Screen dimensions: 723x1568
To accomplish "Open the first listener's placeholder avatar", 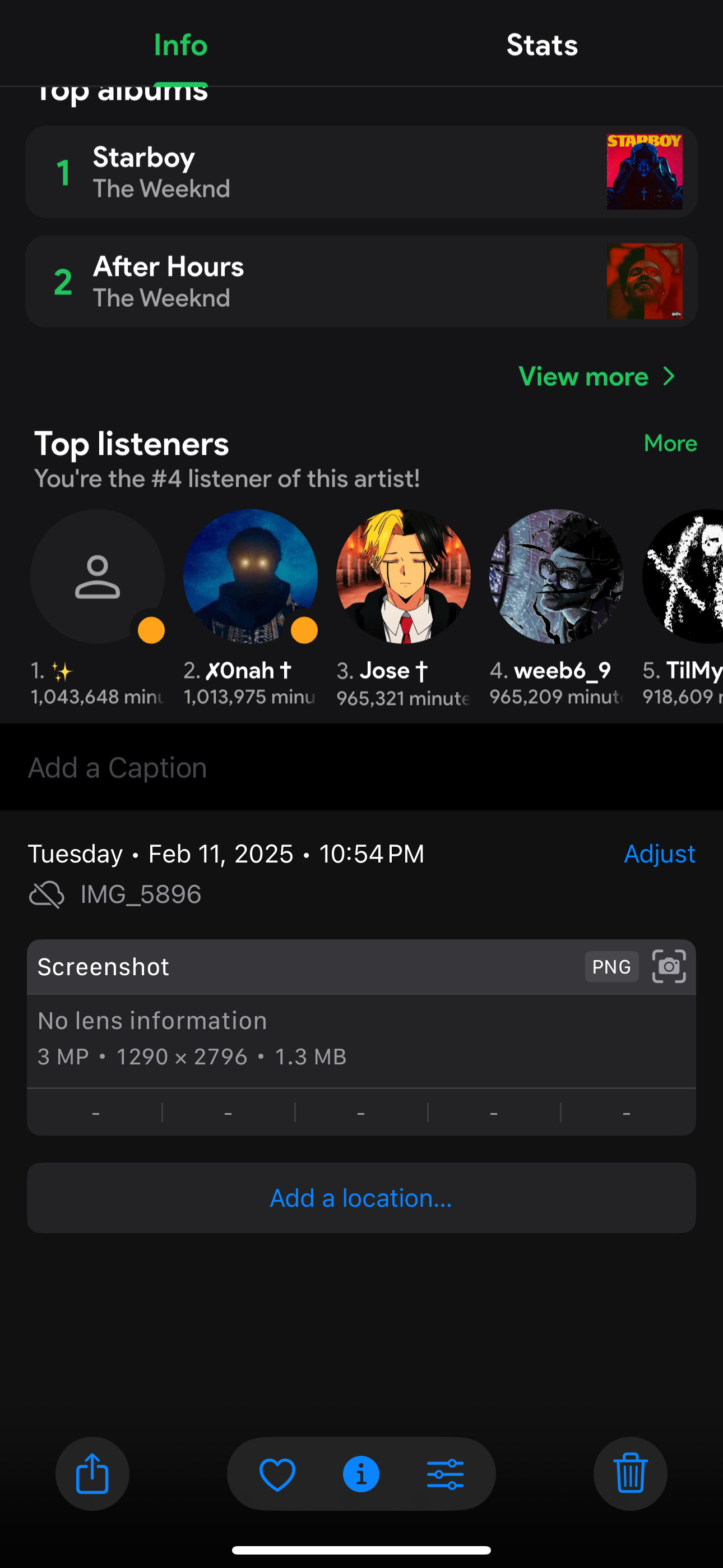I will [x=98, y=577].
